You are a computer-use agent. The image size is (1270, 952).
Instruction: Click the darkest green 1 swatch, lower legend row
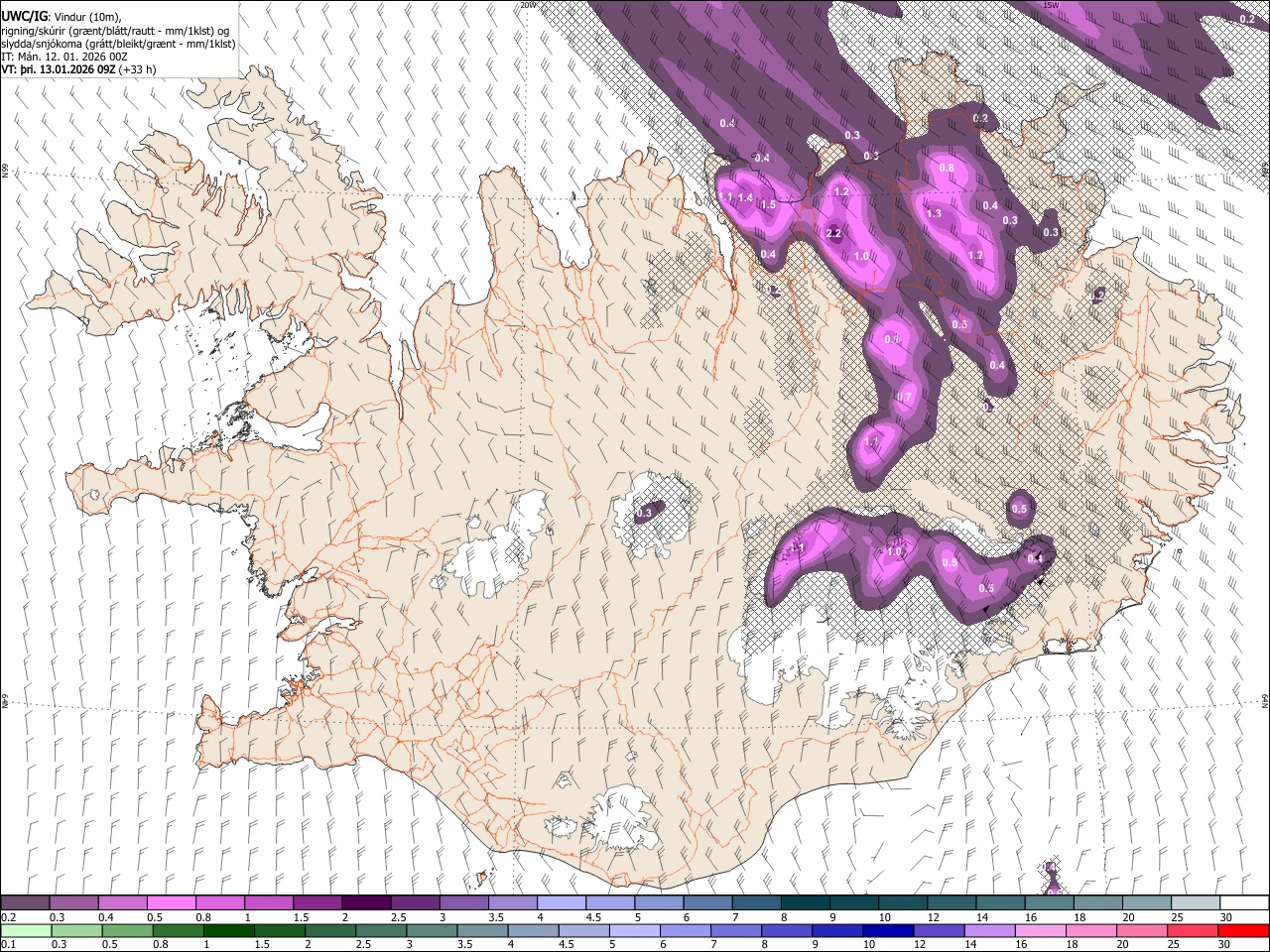[x=229, y=930]
